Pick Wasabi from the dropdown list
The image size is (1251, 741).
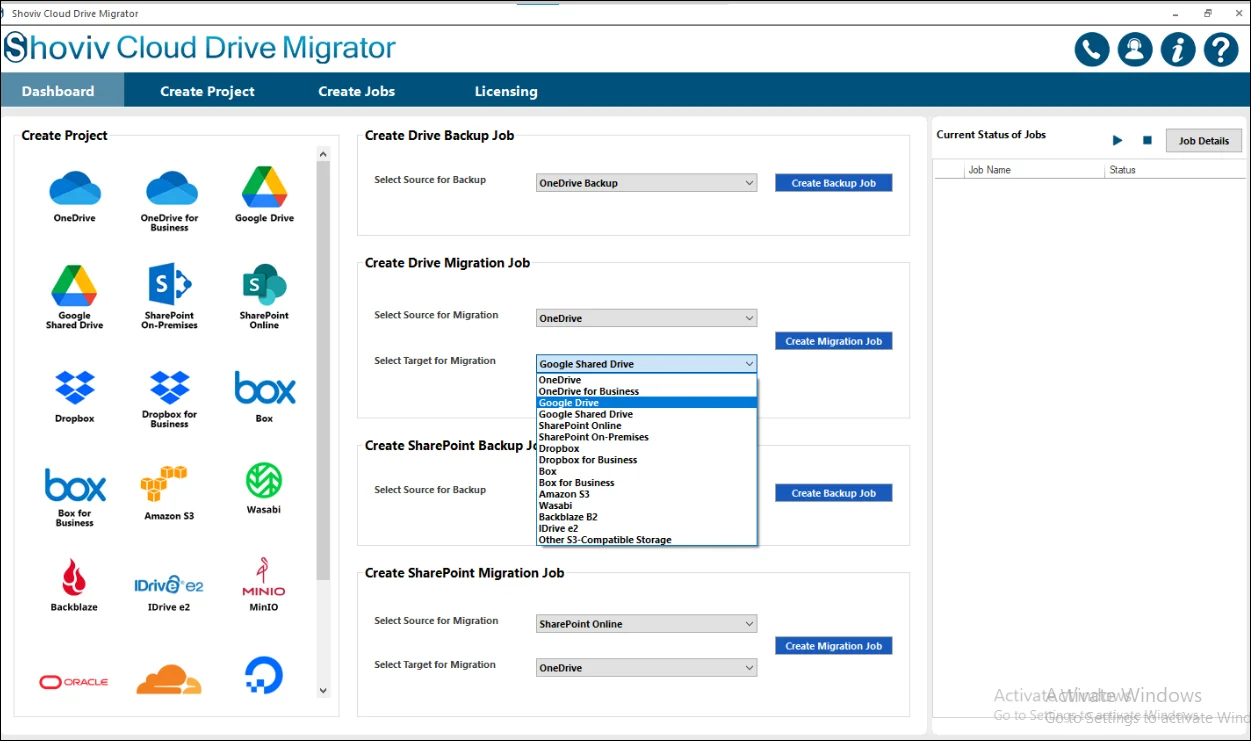point(647,506)
